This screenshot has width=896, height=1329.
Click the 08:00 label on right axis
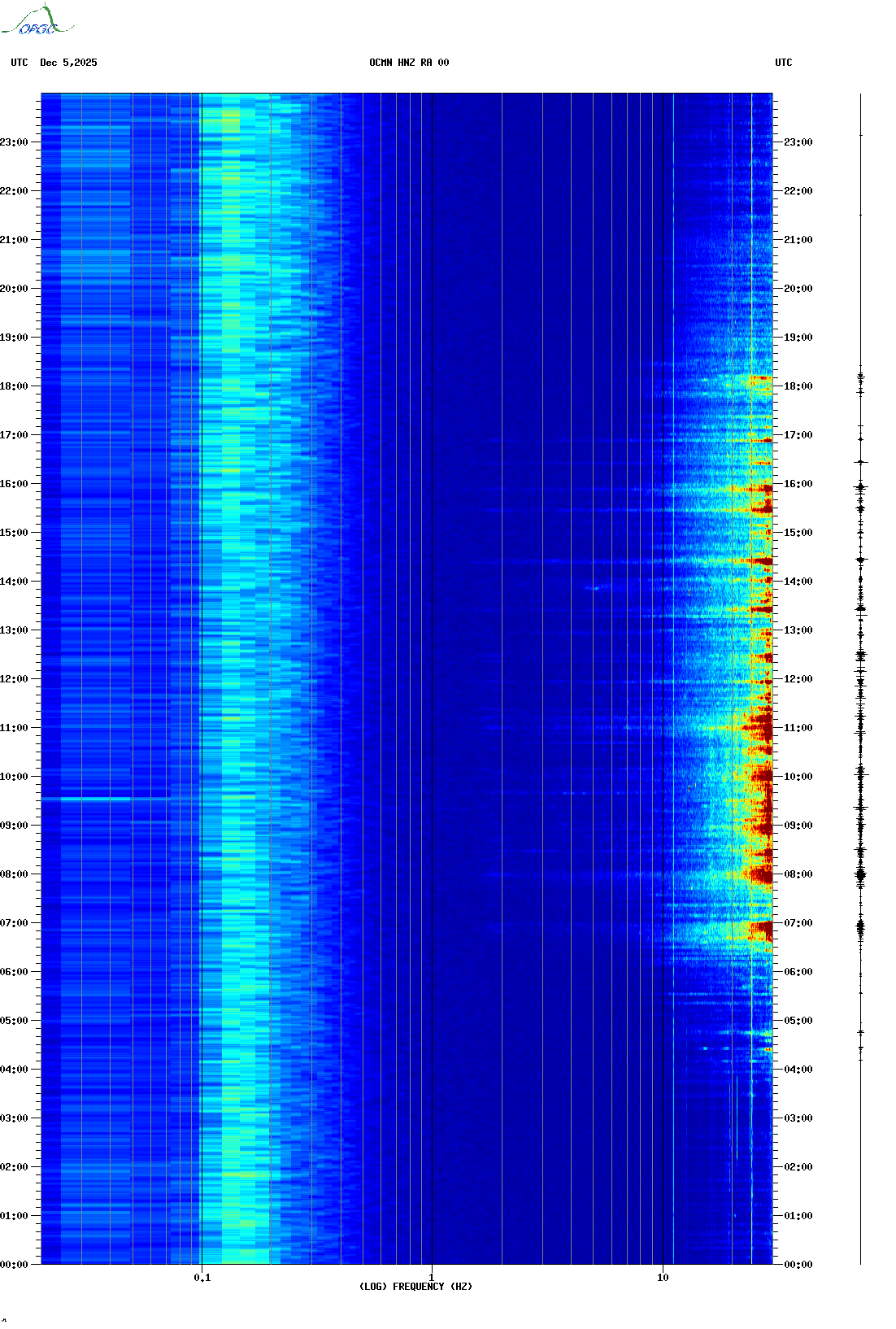tap(798, 874)
